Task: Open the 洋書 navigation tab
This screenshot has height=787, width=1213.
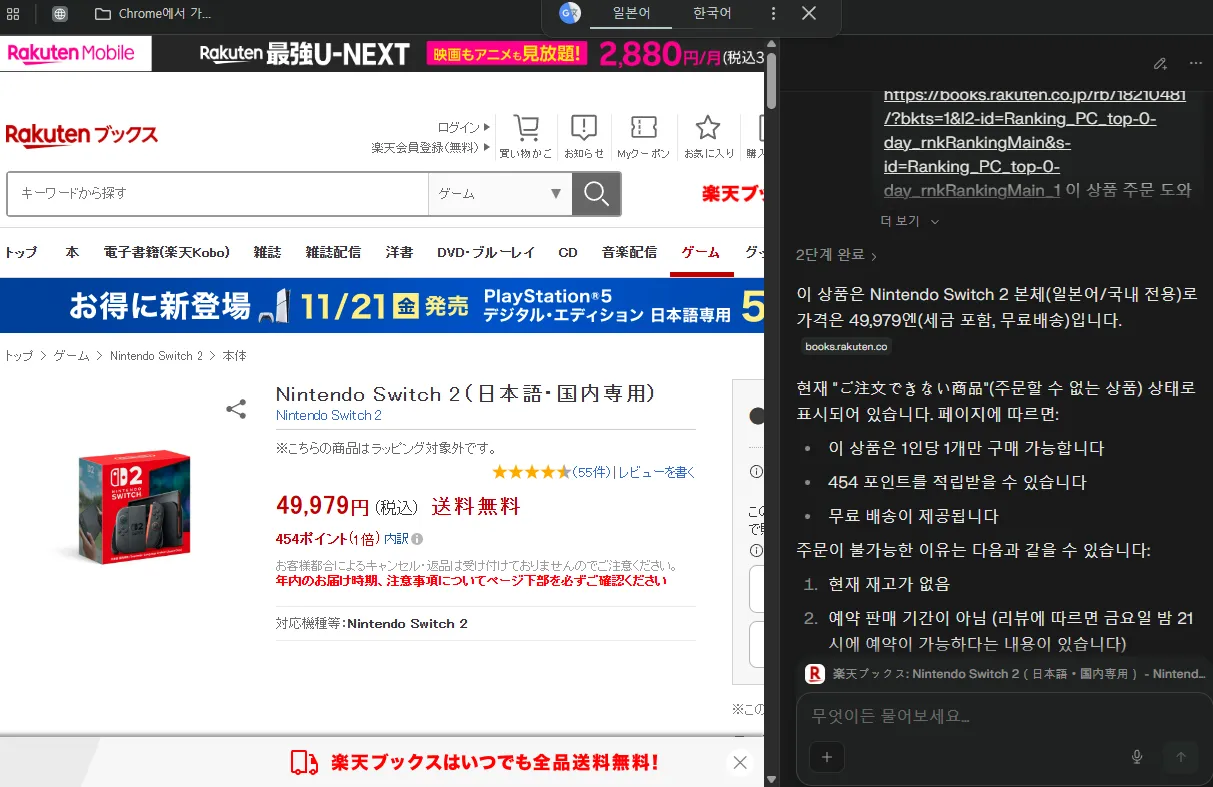Action: point(399,252)
